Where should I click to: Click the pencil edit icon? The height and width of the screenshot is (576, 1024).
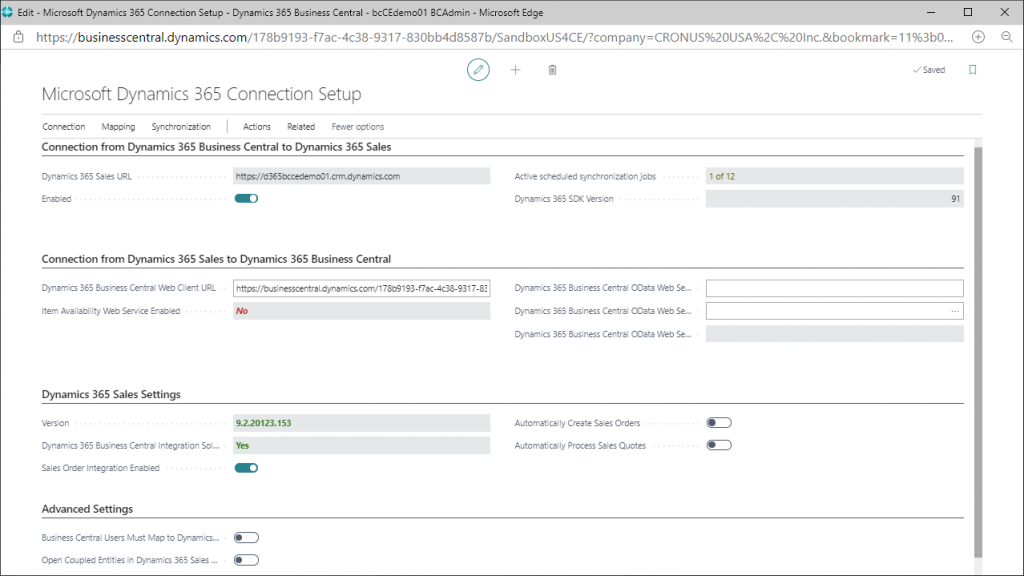478,69
